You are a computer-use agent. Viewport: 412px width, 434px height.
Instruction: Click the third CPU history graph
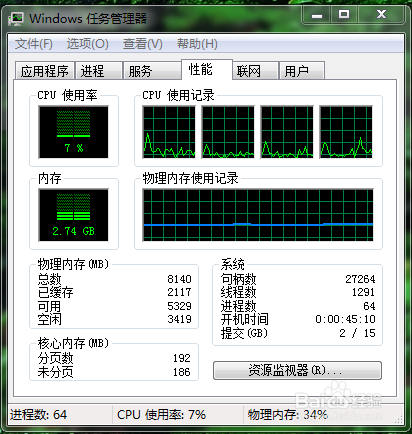click(287, 132)
